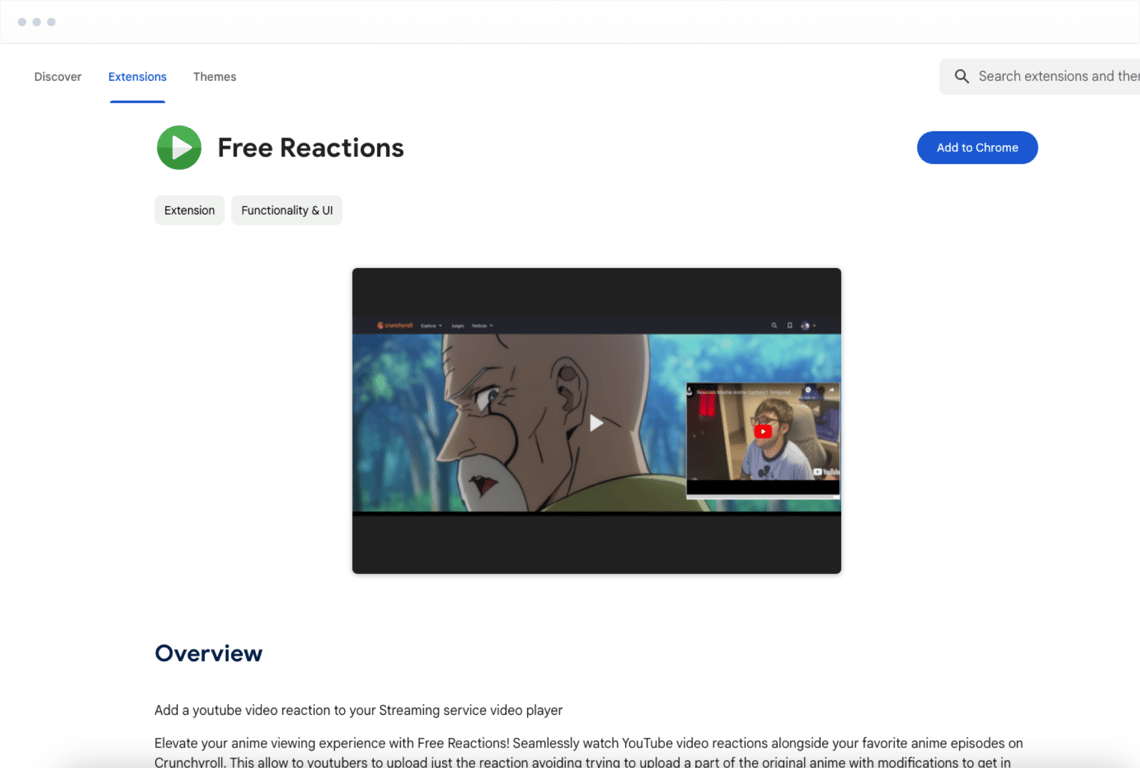Screen dimensions: 1140x768
Task: Click the share arrow on YouTube overlay
Action: 832,390
